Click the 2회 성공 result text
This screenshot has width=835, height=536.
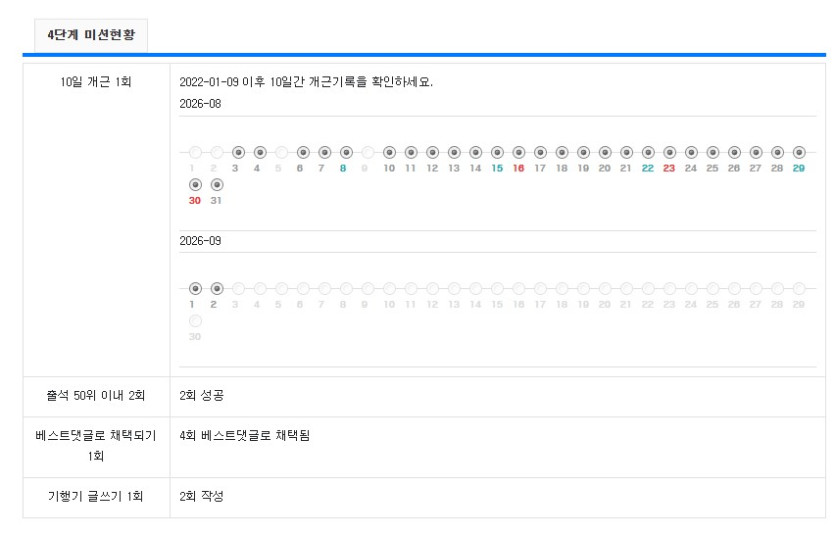pyautogui.click(x=202, y=395)
